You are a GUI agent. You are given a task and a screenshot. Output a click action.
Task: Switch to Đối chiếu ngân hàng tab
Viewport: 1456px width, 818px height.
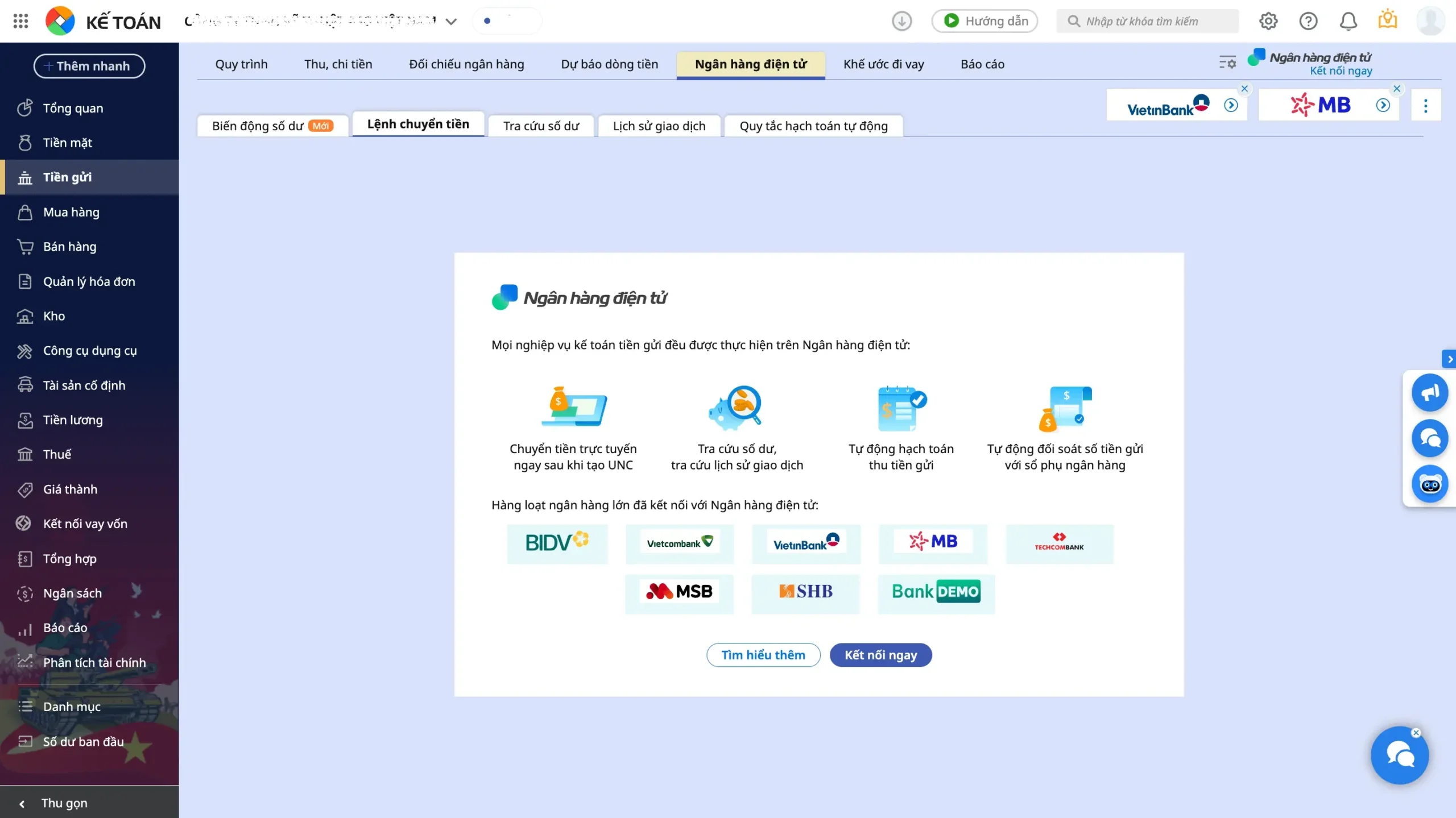[466, 64]
